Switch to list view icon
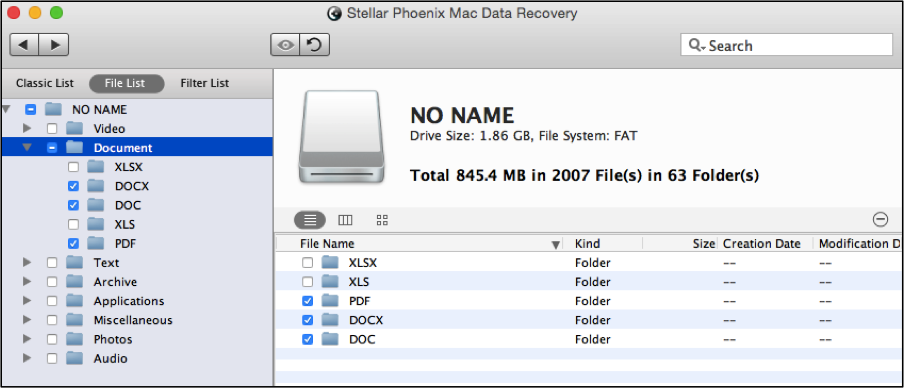Image resolution: width=904 pixels, height=388 pixels. point(310,220)
